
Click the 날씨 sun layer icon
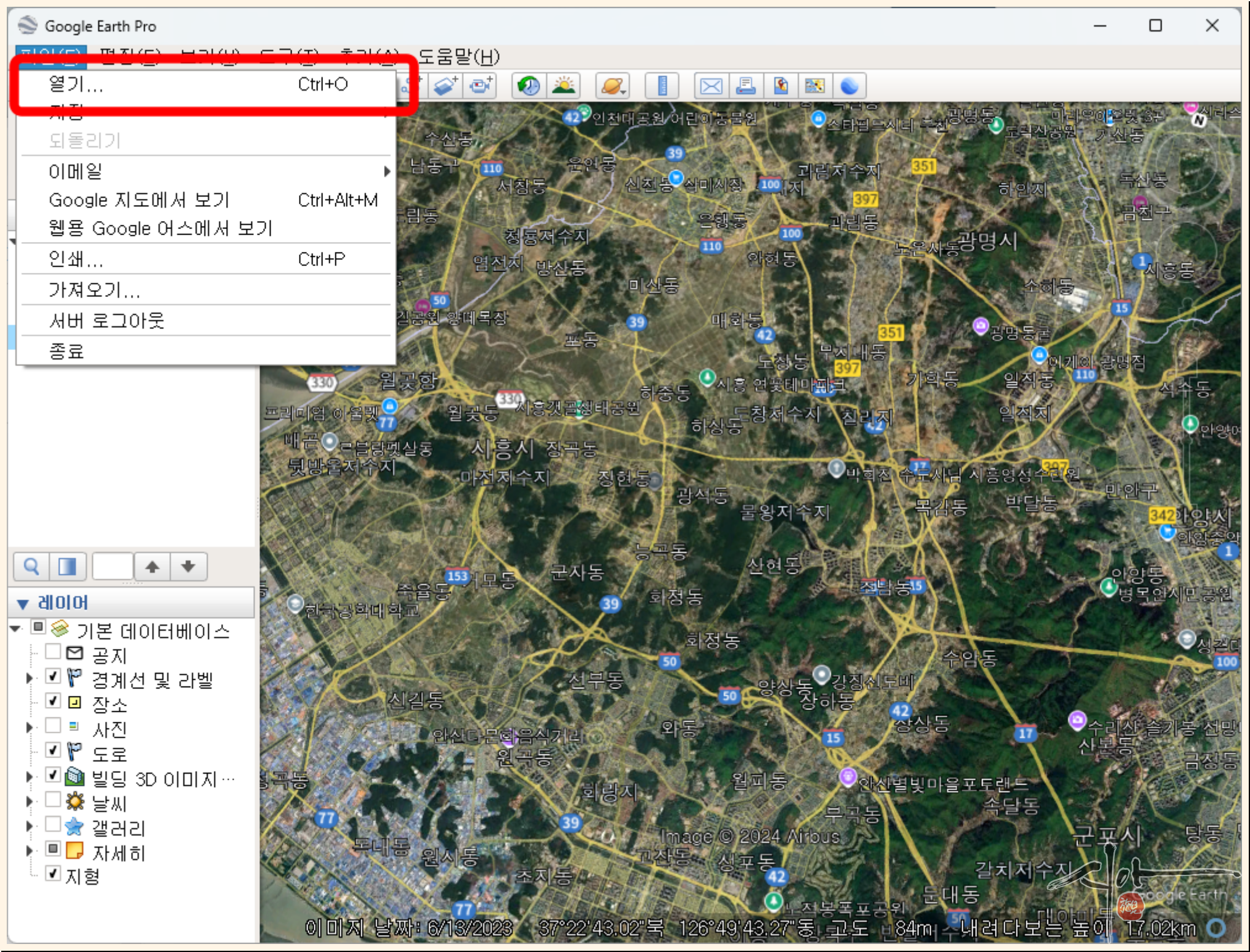click(x=75, y=801)
